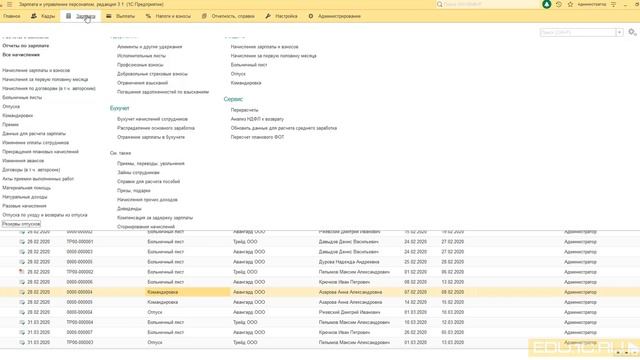Open Бухучет начислений сотрудников link

[152, 119]
